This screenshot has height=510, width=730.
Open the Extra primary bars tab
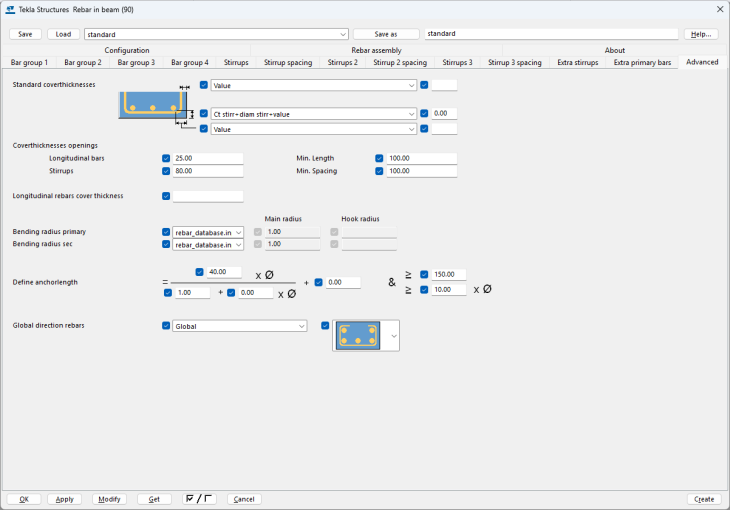(x=642, y=62)
